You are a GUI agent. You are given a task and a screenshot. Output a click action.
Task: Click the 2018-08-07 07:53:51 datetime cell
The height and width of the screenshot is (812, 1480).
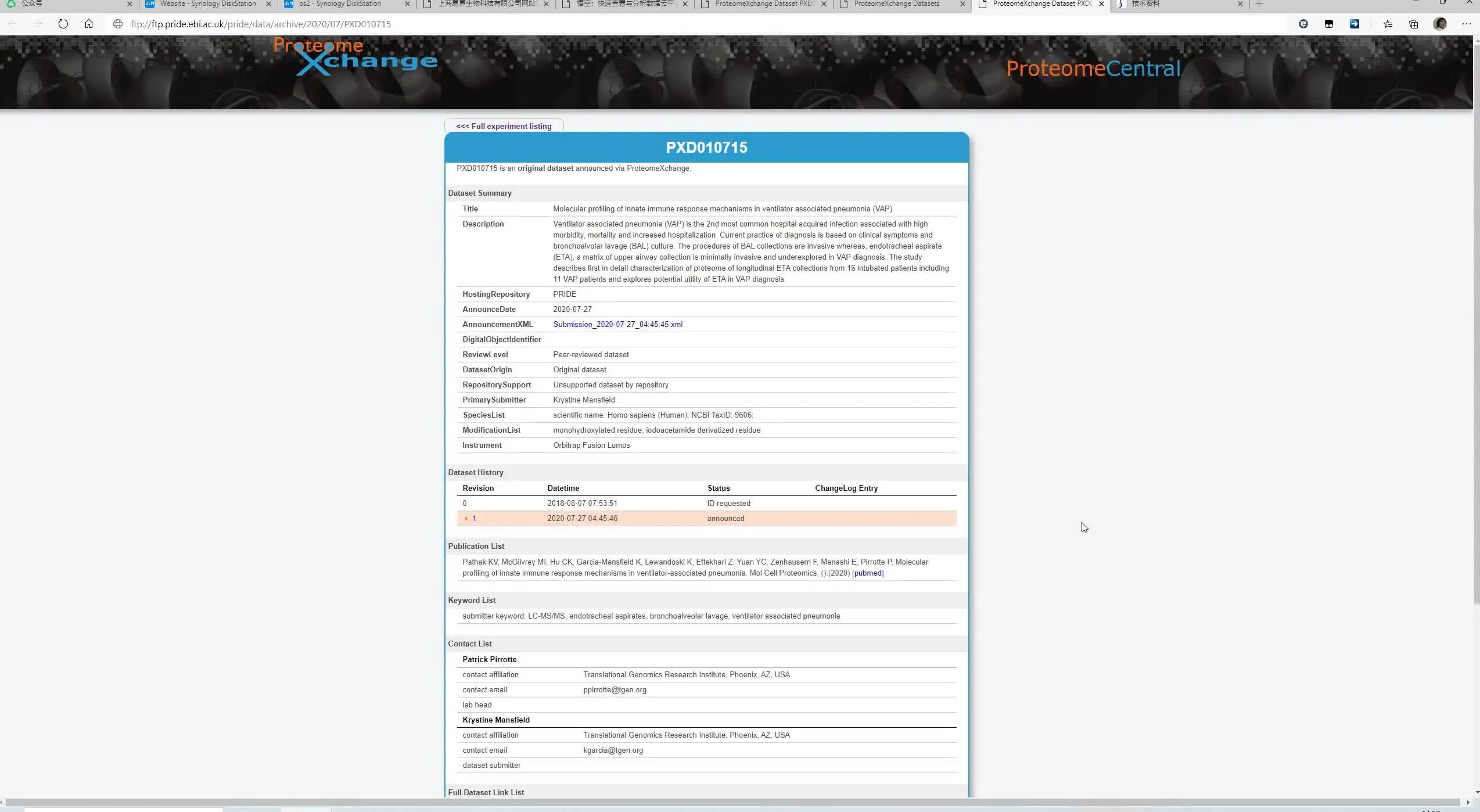point(582,503)
